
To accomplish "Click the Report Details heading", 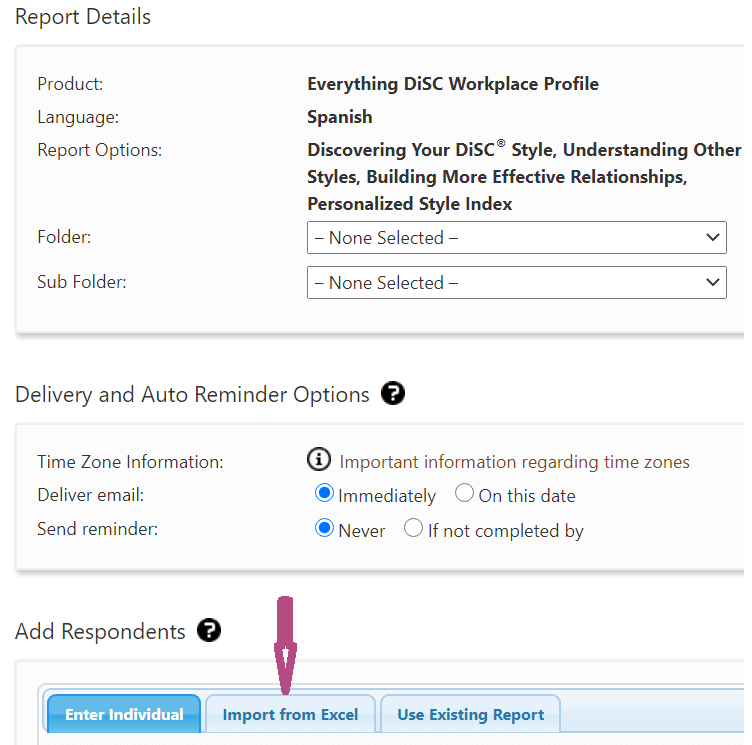I will coord(83,17).
